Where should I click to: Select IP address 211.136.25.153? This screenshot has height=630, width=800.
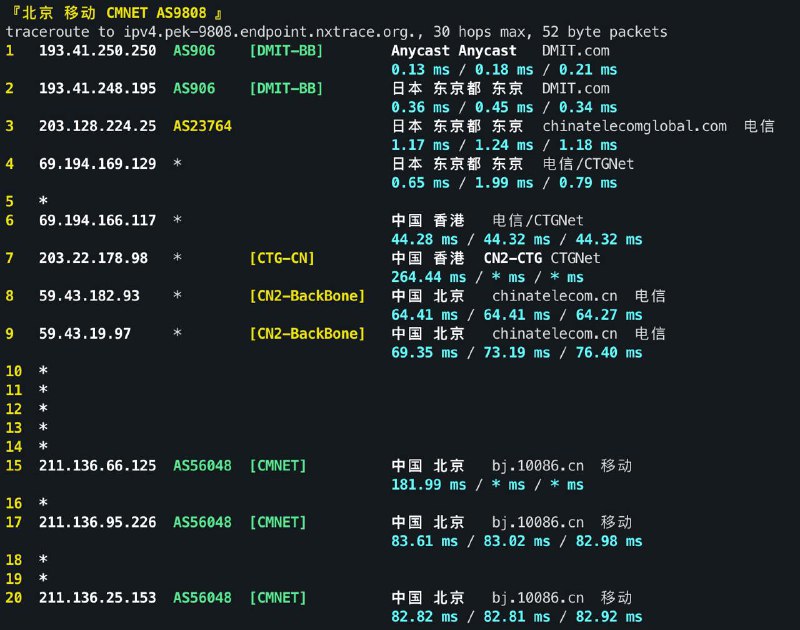pos(97,598)
